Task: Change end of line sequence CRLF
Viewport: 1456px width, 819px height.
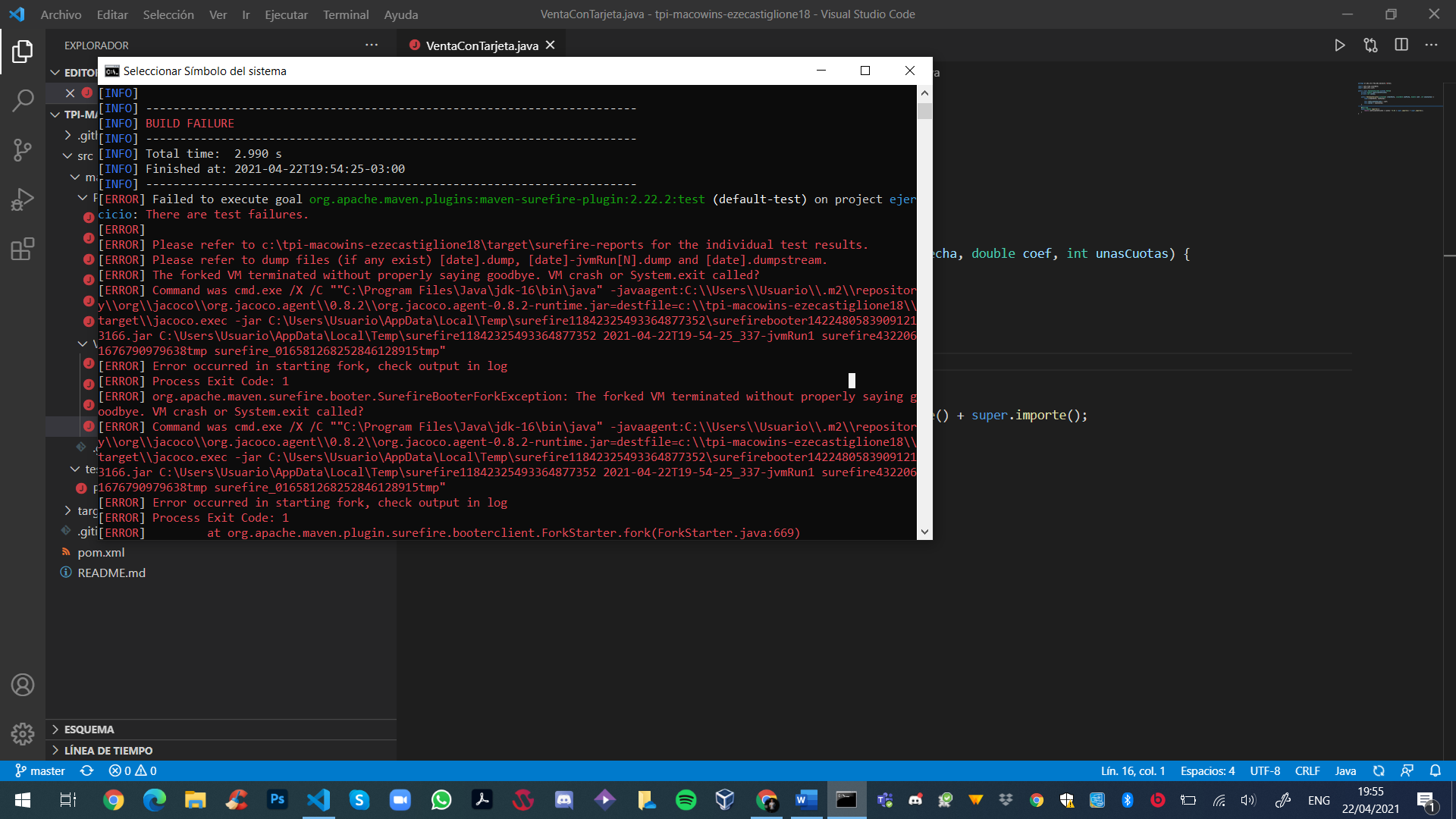Action: (x=1307, y=770)
